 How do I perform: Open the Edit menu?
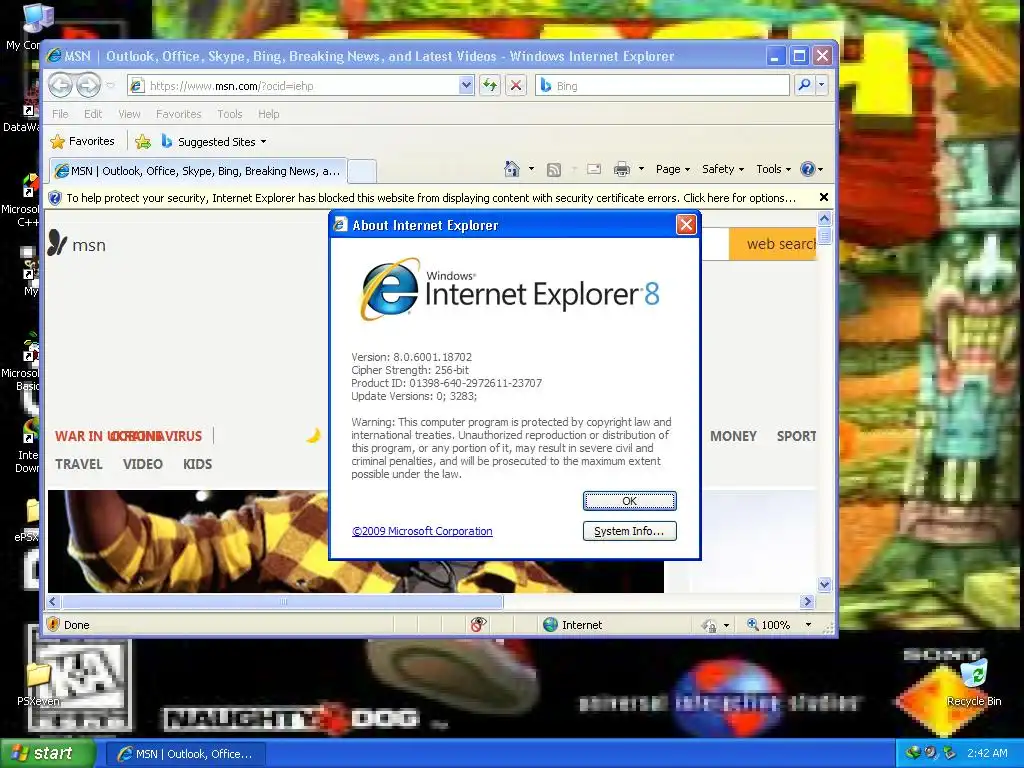click(x=93, y=114)
